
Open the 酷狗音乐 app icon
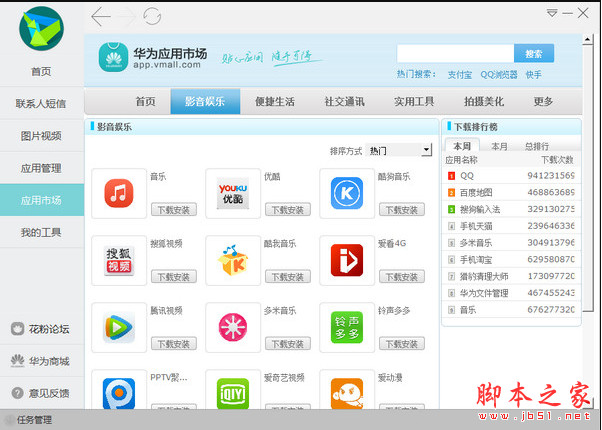(x=347, y=193)
